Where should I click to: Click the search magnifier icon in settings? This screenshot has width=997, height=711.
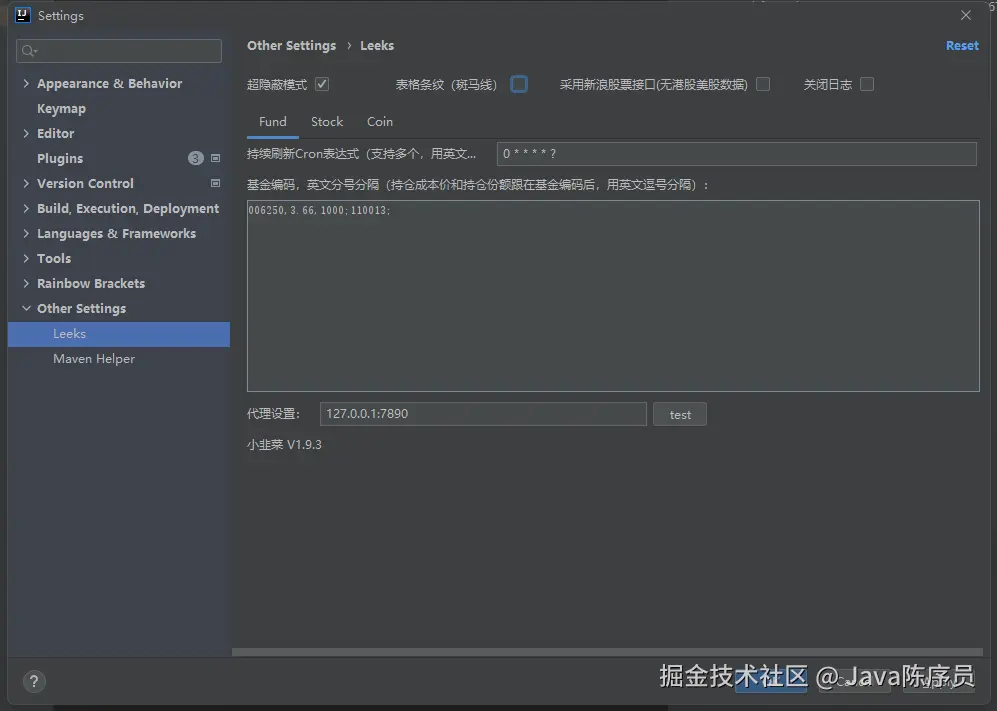(x=29, y=51)
